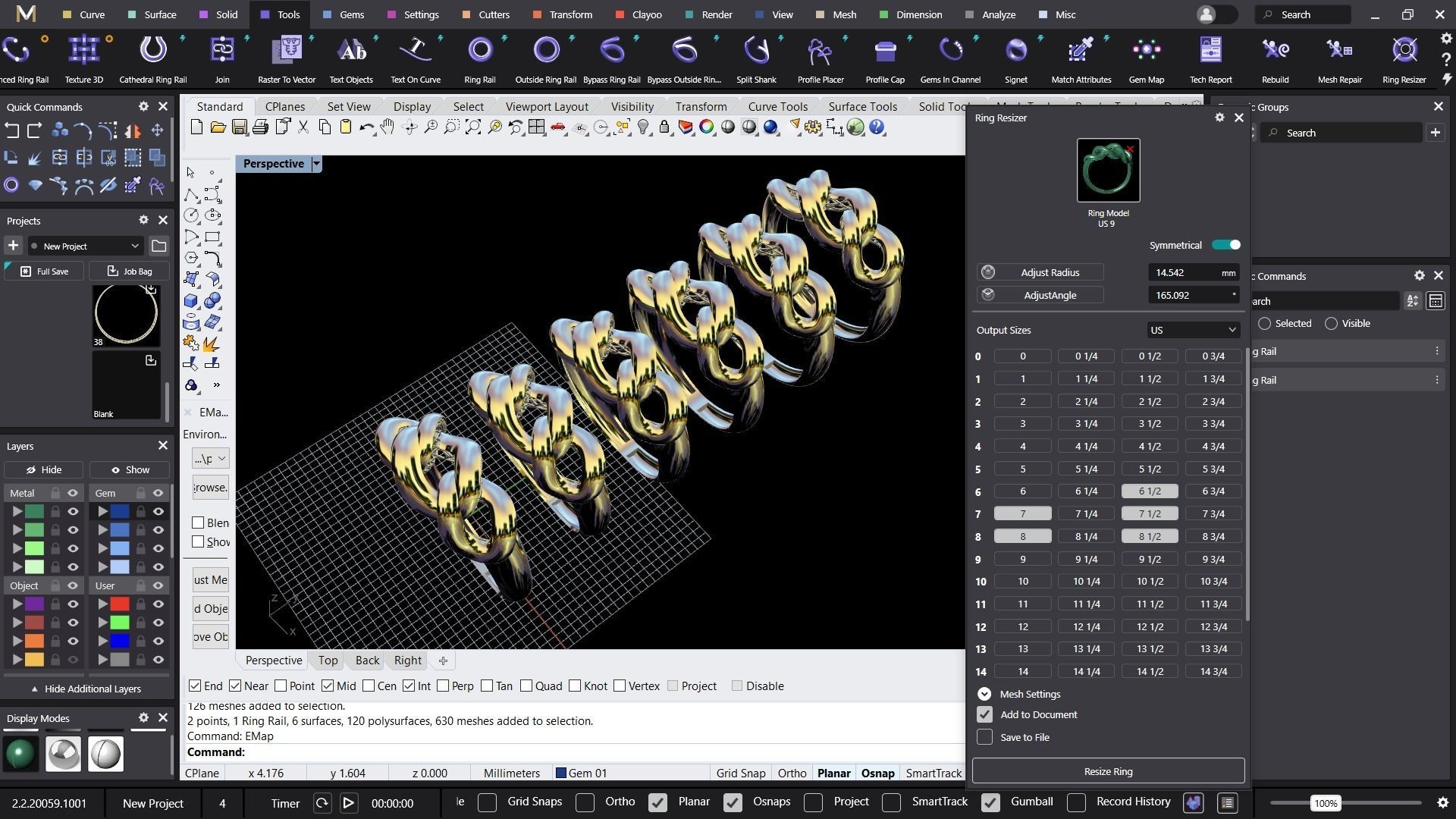Open the Split Shank tool
Image resolution: width=1456 pixels, height=819 pixels.
click(x=756, y=60)
